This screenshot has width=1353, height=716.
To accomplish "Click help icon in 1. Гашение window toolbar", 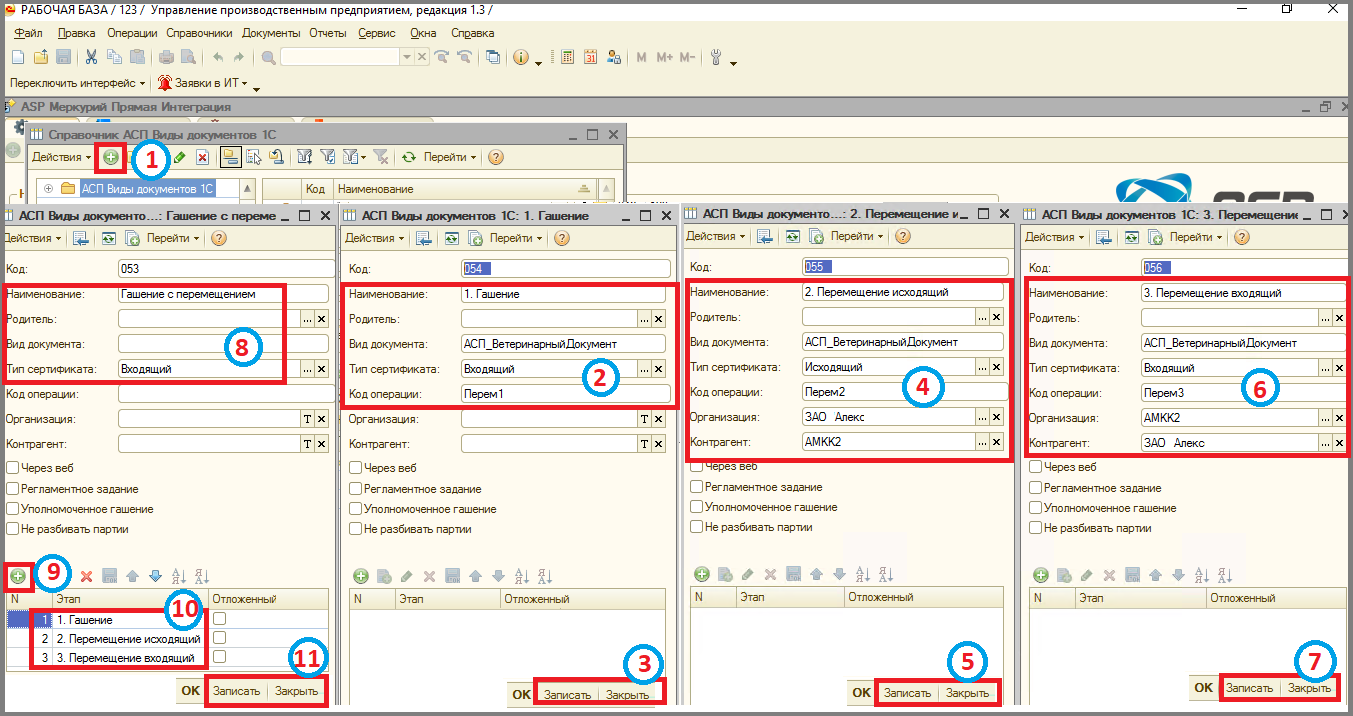I will [562, 238].
